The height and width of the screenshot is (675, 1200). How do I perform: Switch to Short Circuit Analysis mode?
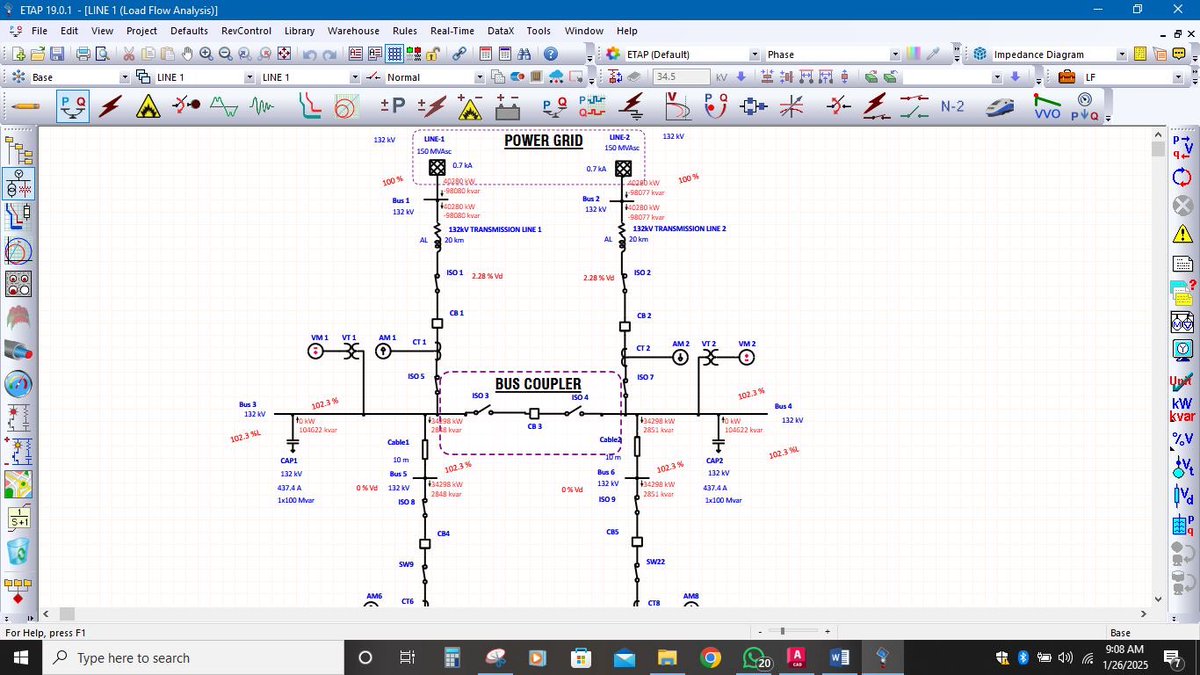click(110, 105)
